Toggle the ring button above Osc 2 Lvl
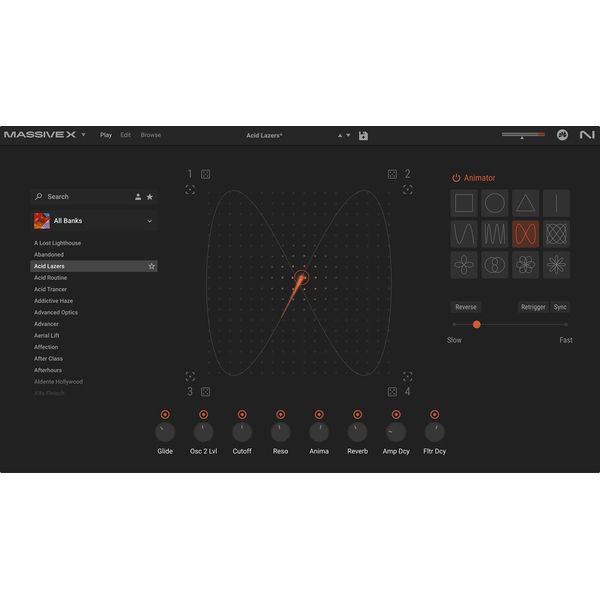This screenshot has height=600, width=600. [x=204, y=414]
